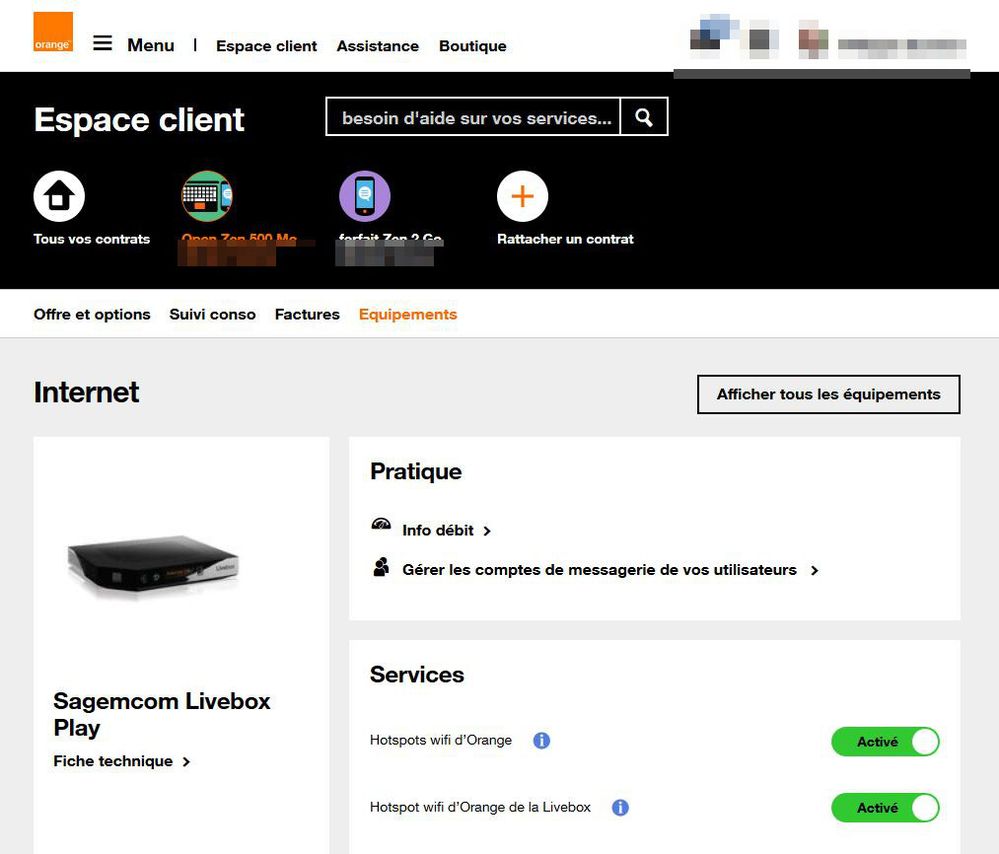
Task: Select the Open Zen internet contract icon
Action: 207,196
